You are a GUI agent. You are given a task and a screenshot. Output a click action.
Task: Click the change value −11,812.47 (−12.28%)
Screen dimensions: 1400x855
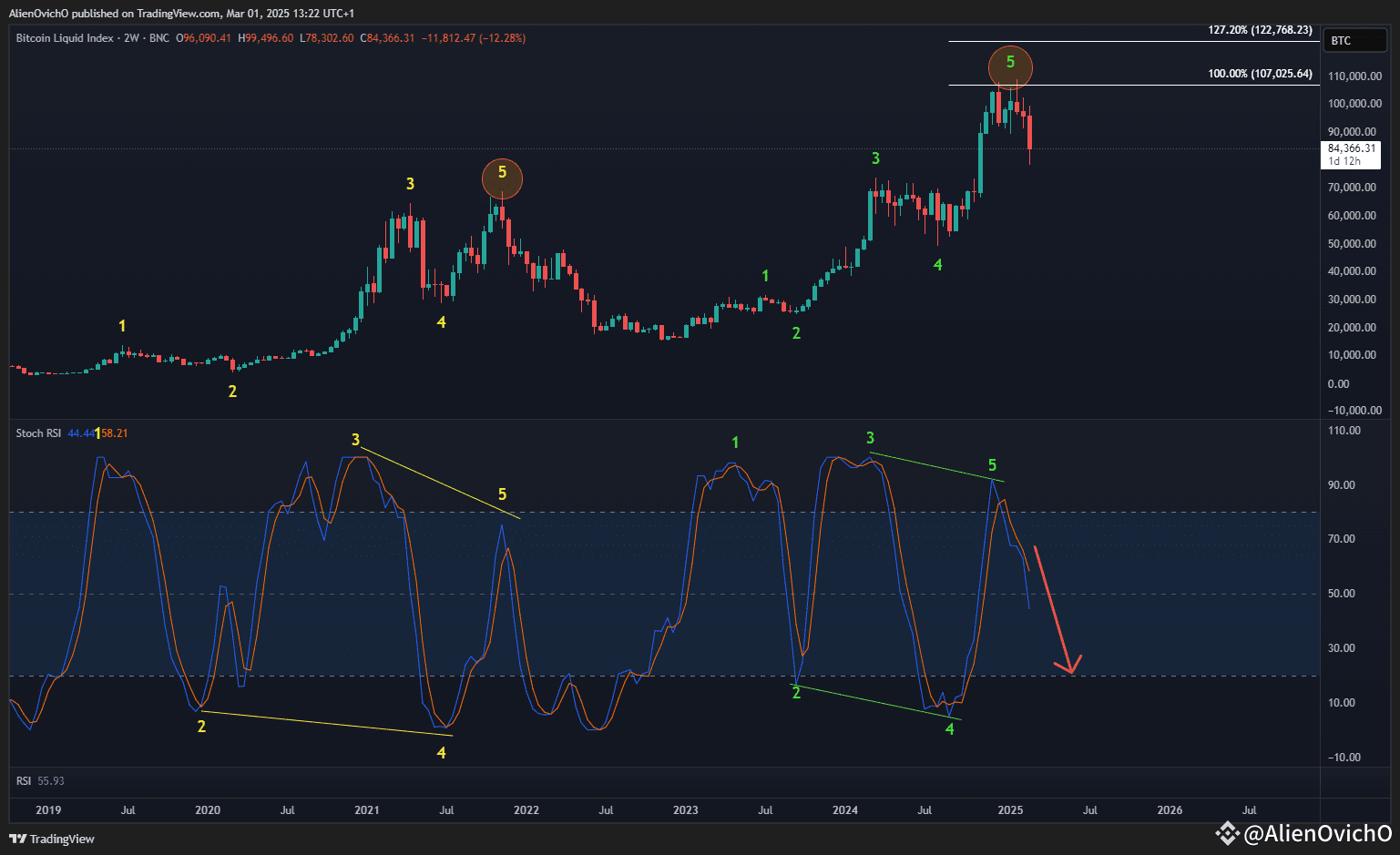pyautogui.click(x=474, y=38)
